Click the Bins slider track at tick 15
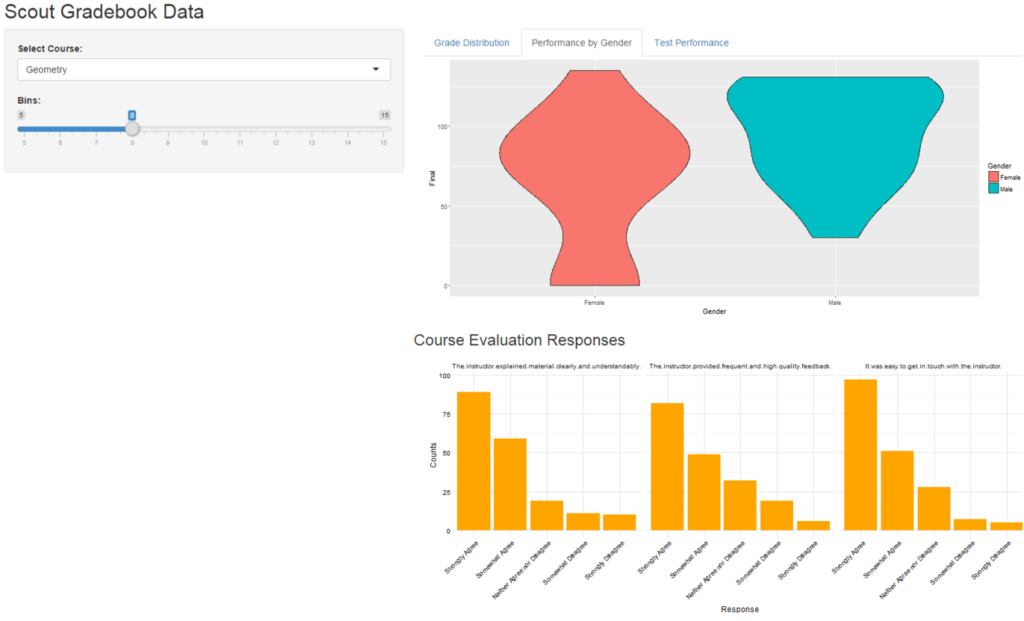1024x621 pixels. click(x=384, y=129)
